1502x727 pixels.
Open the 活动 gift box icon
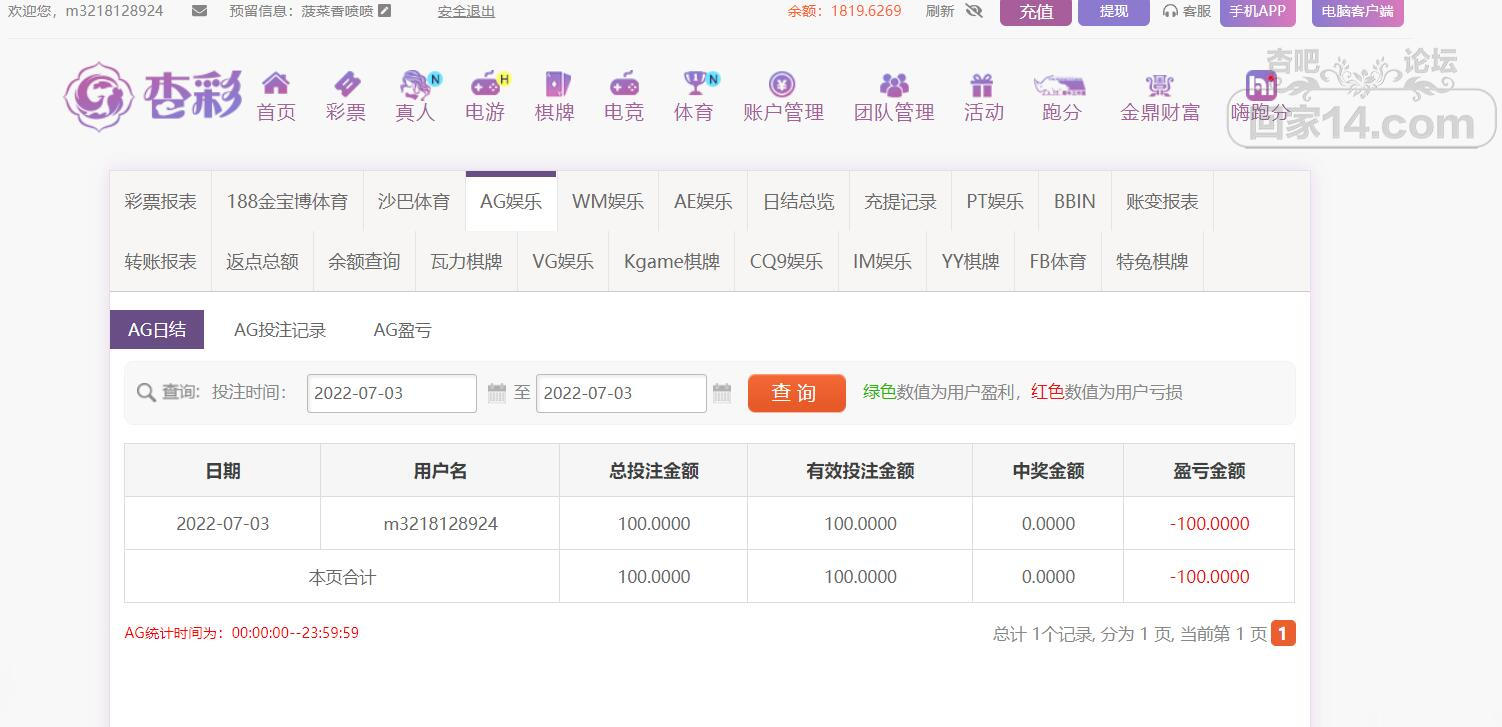[982, 84]
